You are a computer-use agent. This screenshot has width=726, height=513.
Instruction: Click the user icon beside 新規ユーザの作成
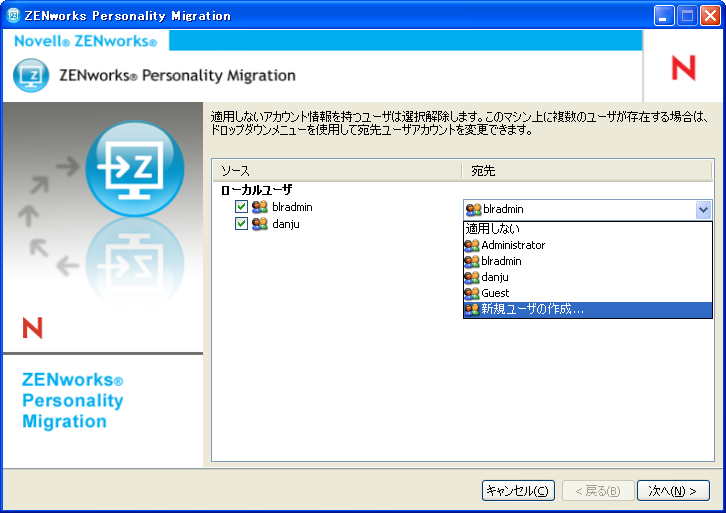[x=472, y=309]
